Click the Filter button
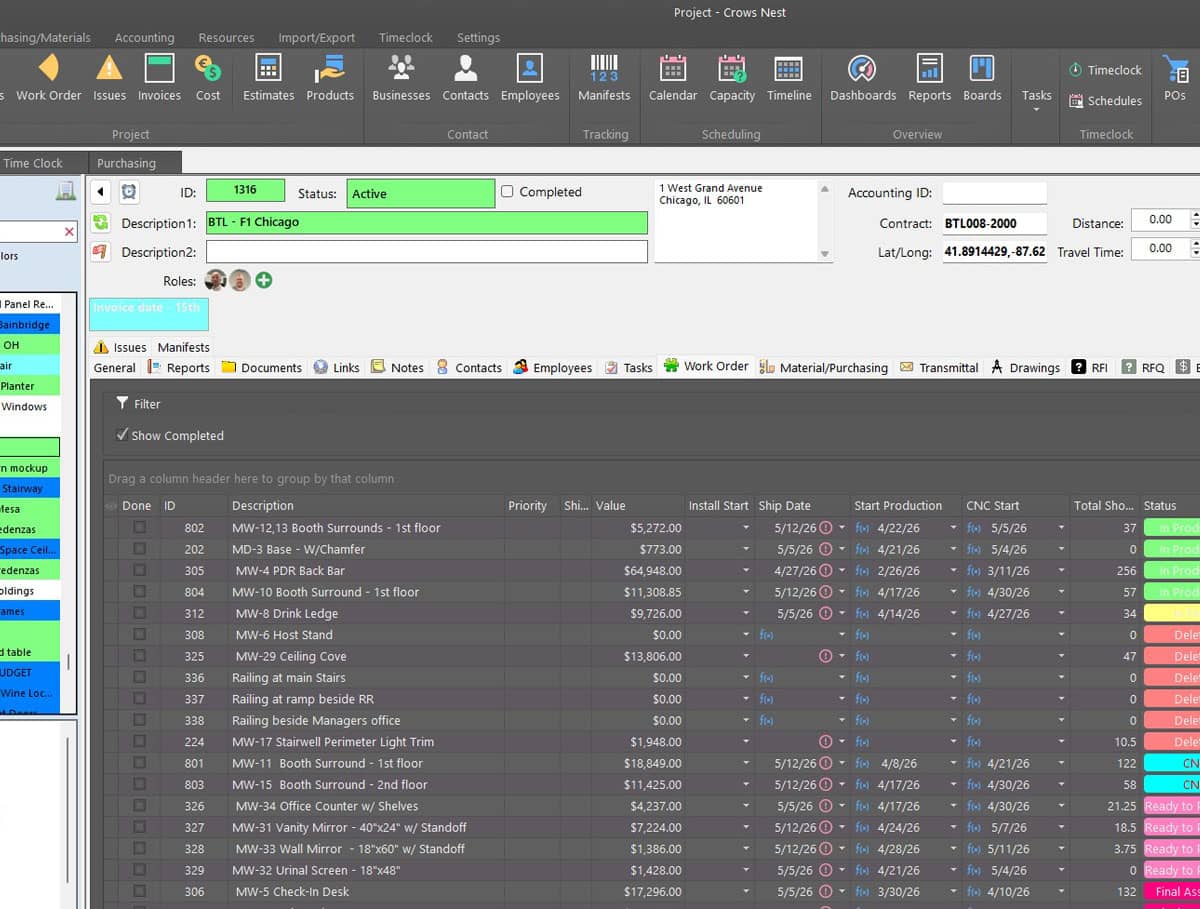 [138, 404]
